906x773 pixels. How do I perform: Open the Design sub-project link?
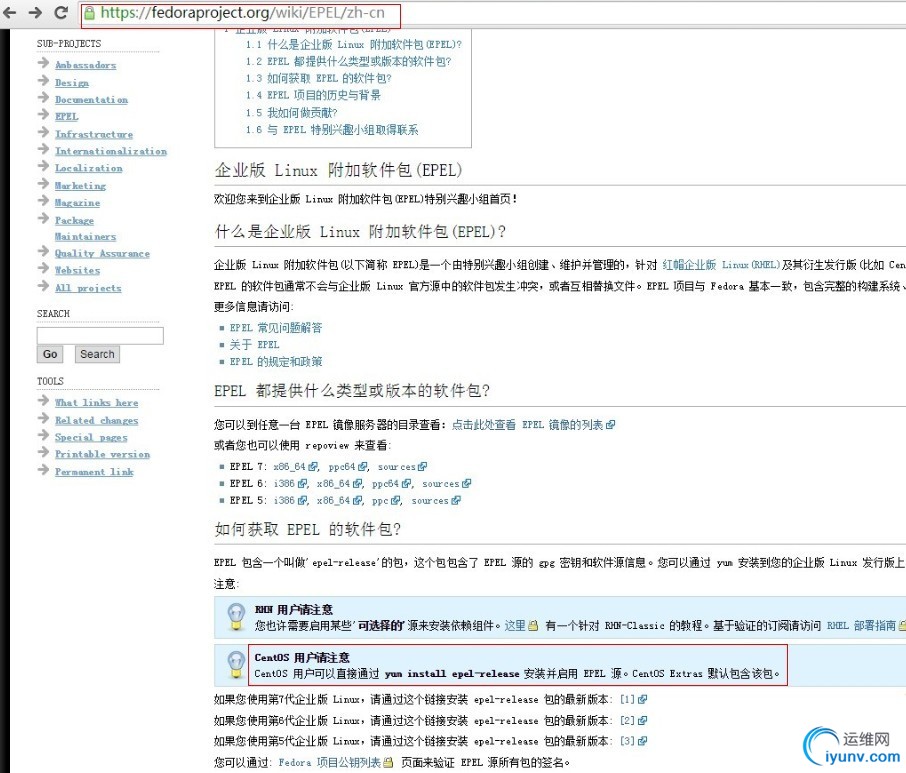[x=72, y=83]
